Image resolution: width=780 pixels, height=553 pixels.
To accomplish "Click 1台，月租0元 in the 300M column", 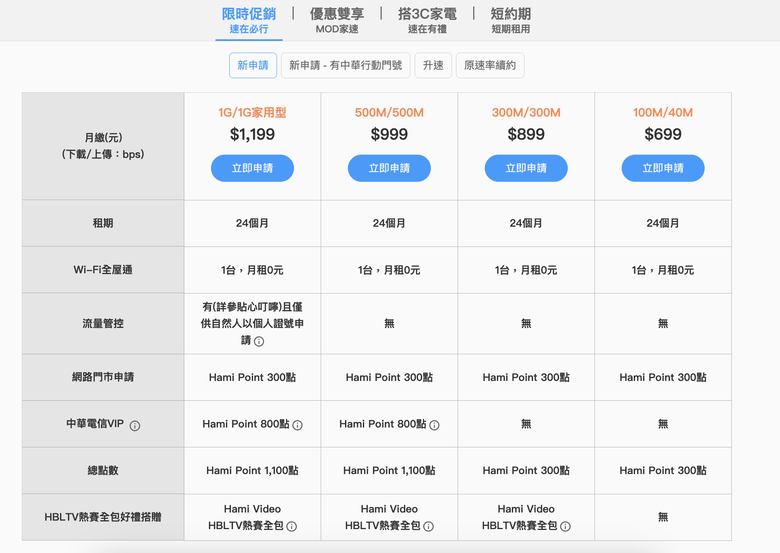I will [x=526, y=270].
